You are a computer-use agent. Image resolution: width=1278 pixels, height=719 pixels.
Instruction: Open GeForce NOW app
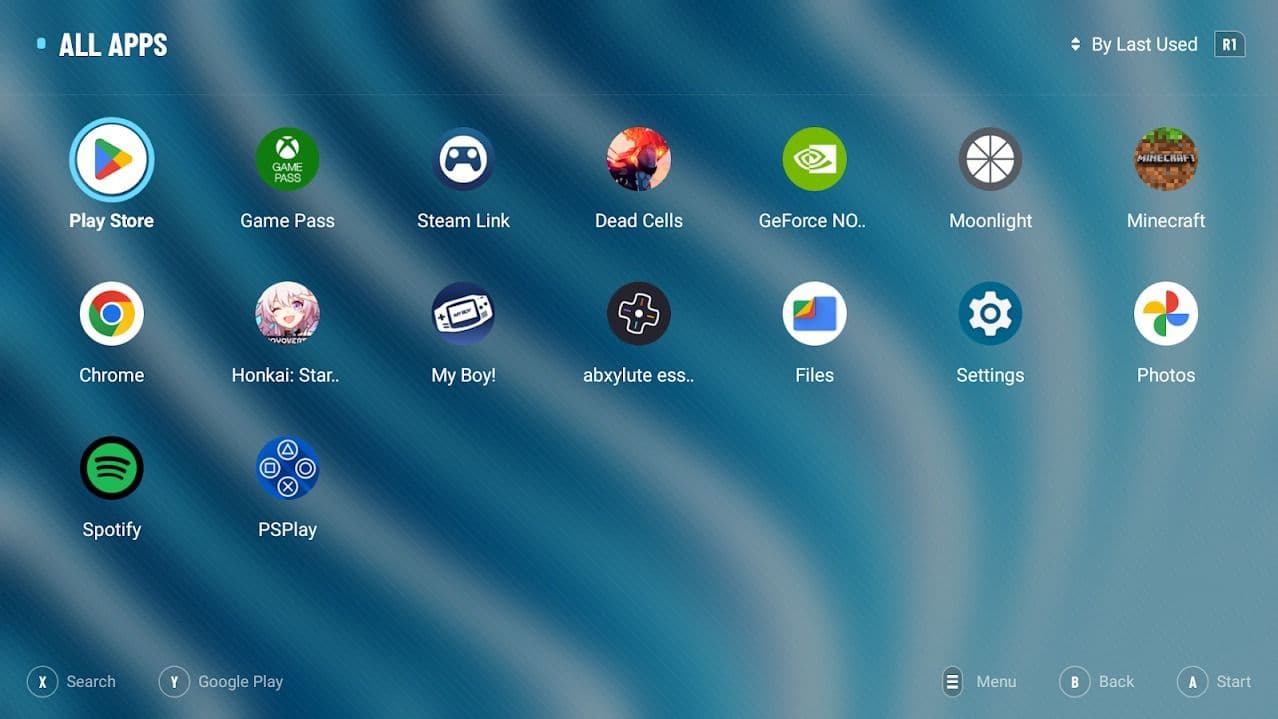(x=814, y=160)
